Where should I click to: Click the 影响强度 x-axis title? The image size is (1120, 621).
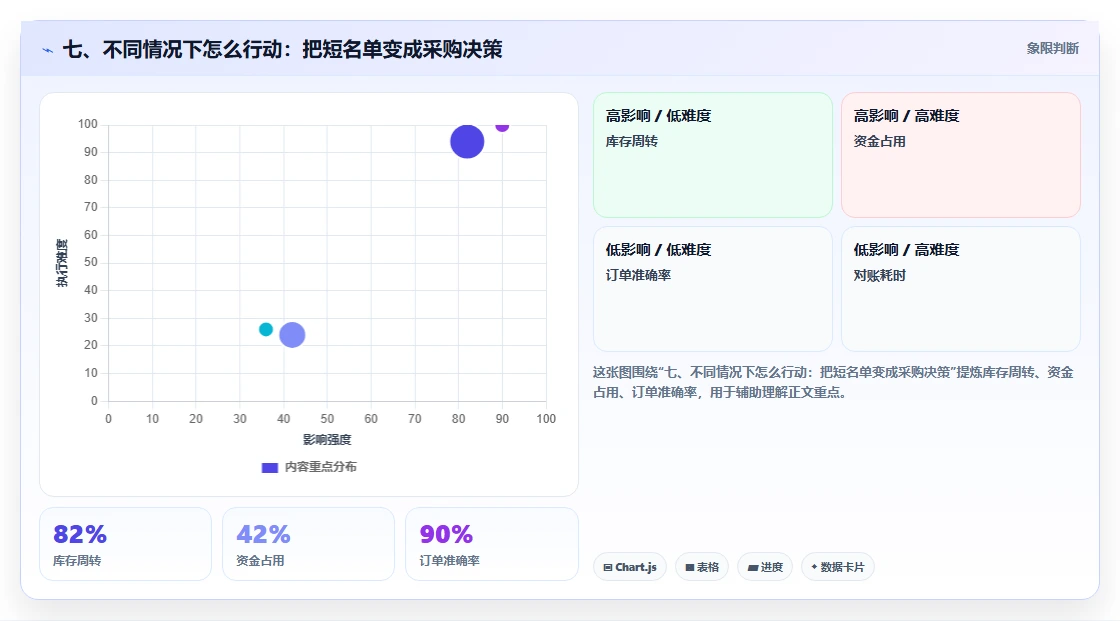tap(327, 439)
